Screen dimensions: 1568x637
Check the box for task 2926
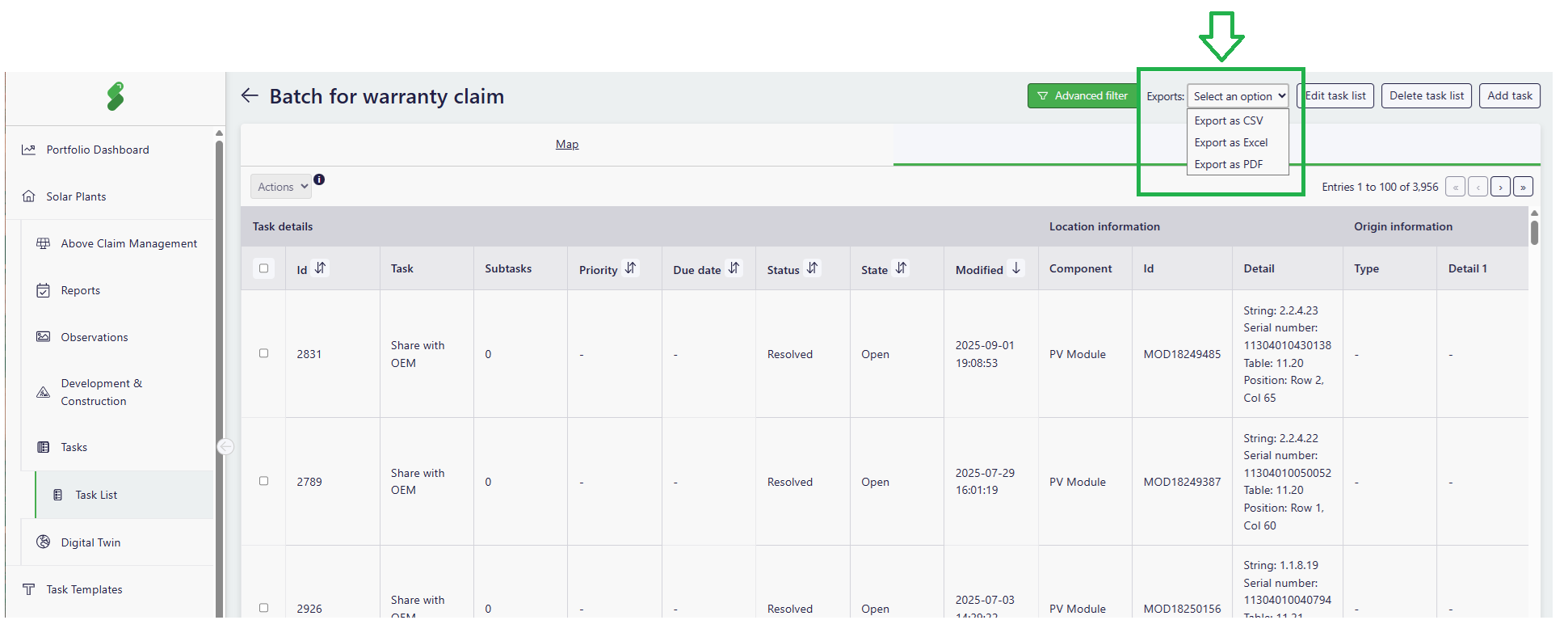coord(263,608)
